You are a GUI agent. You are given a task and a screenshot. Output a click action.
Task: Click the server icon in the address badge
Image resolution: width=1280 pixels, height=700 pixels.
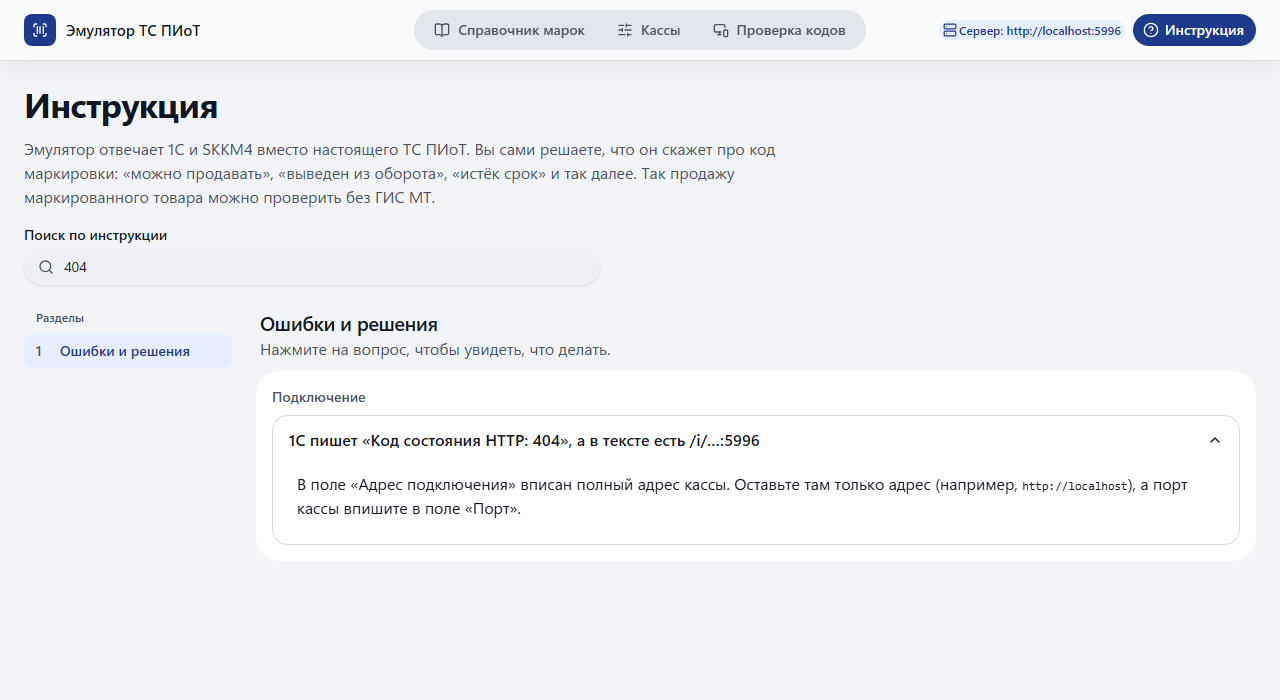click(949, 31)
